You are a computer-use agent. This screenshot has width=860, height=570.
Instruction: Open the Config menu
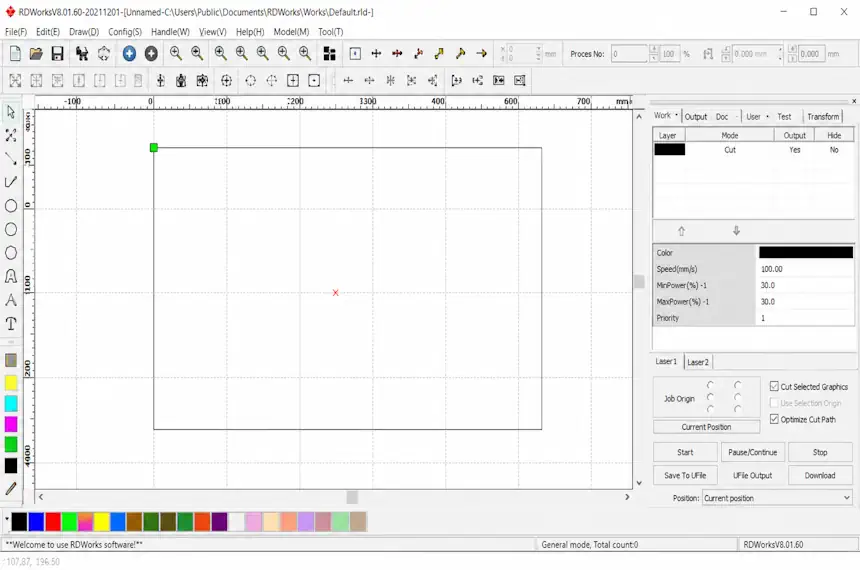125,32
